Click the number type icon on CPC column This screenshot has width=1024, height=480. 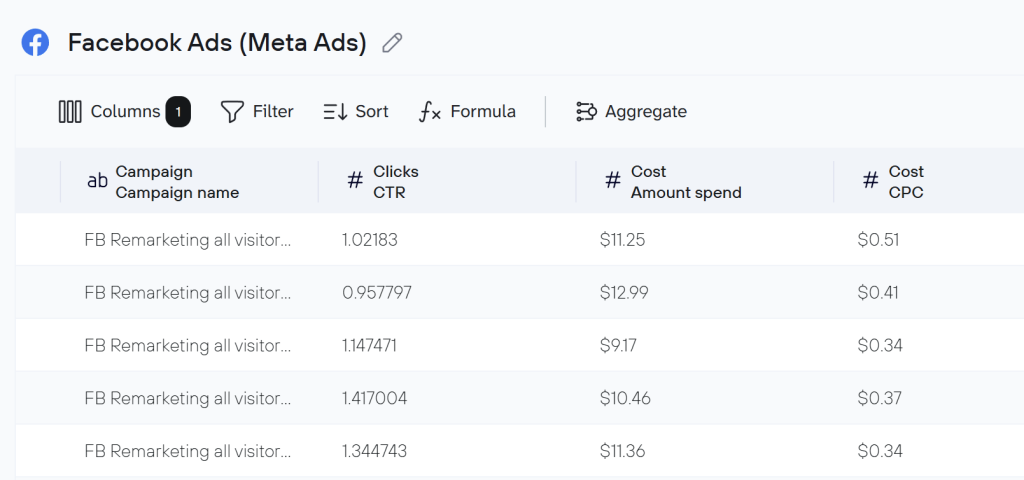click(871, 181)
